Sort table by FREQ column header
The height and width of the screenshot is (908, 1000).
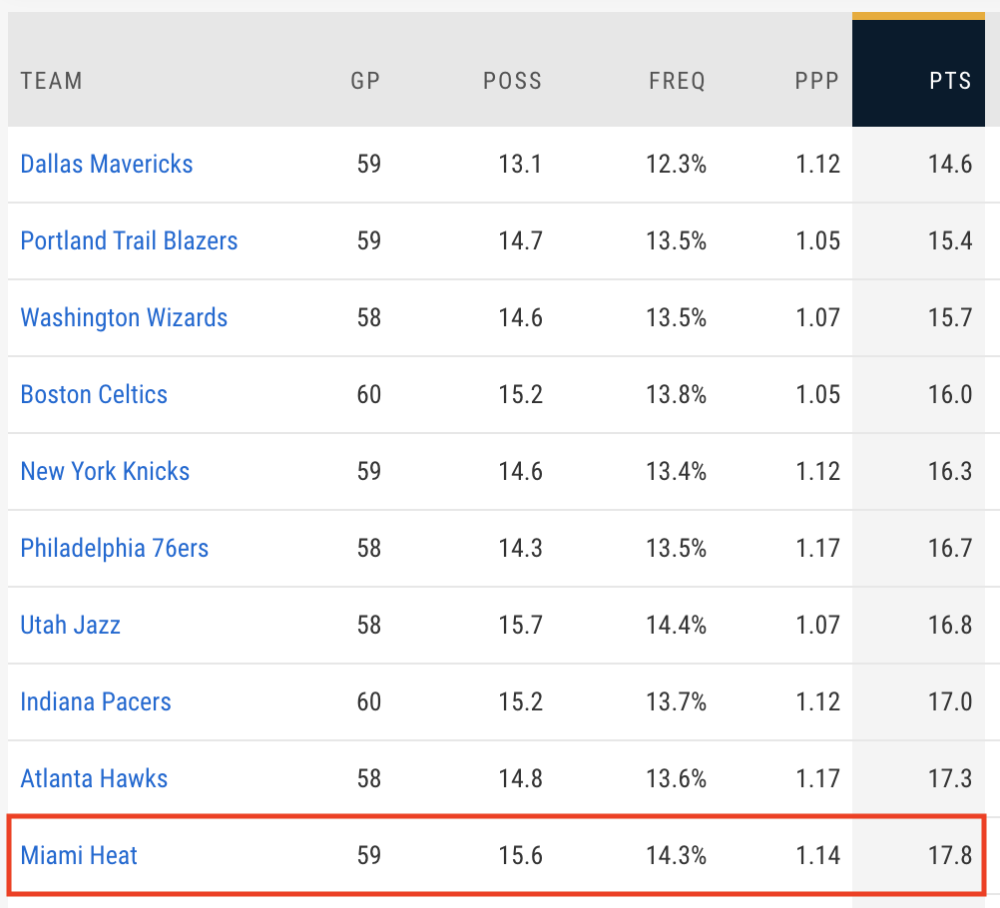click(677, 81)
